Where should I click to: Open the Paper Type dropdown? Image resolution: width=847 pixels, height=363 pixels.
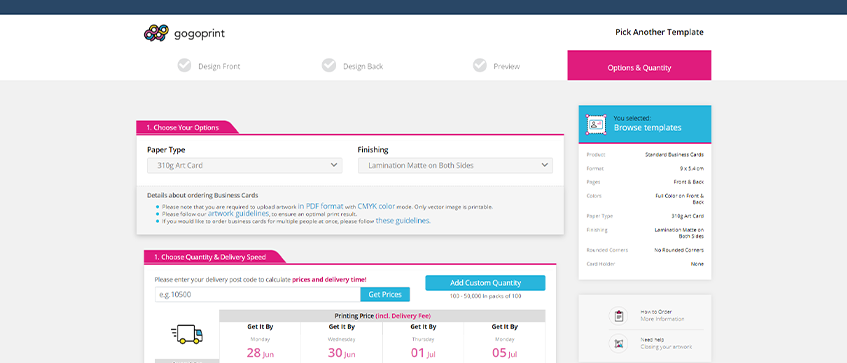point(245,165)
